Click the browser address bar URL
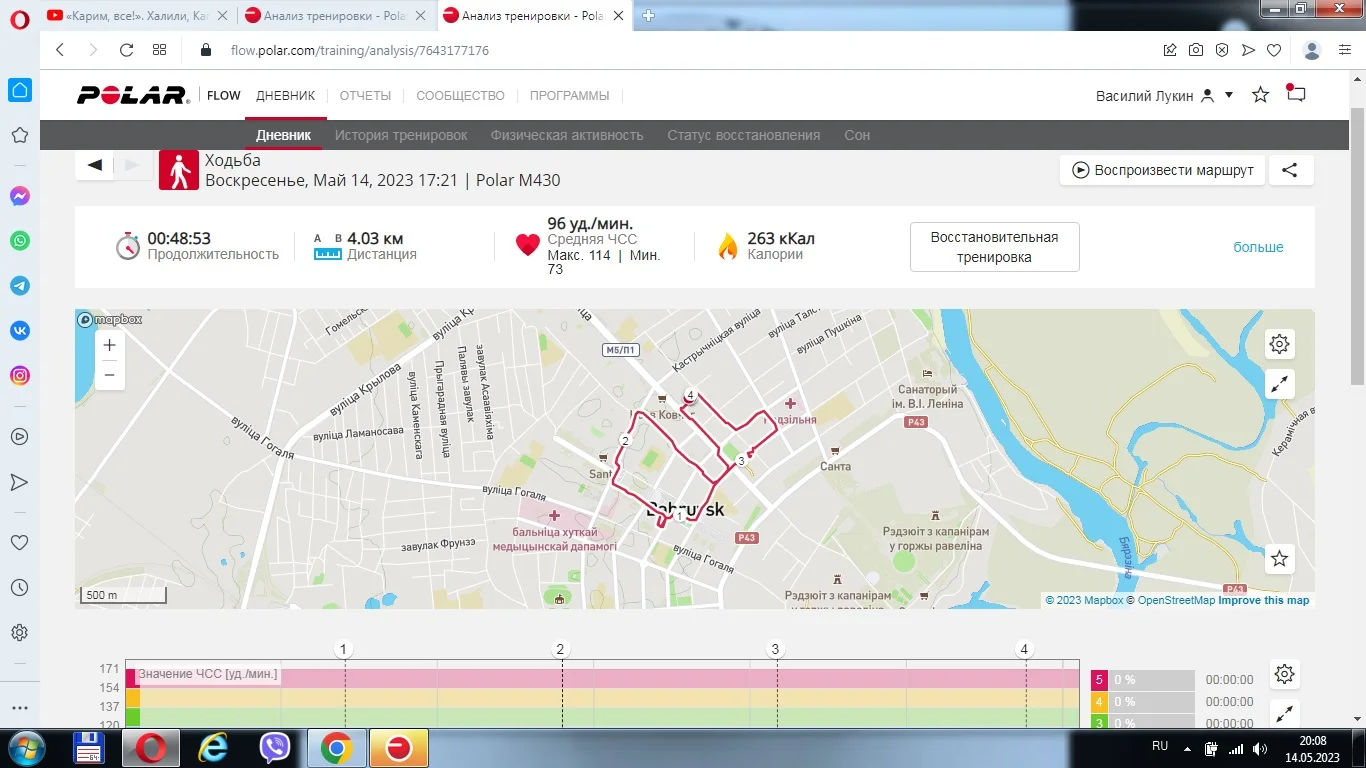 tap(360, 50)
